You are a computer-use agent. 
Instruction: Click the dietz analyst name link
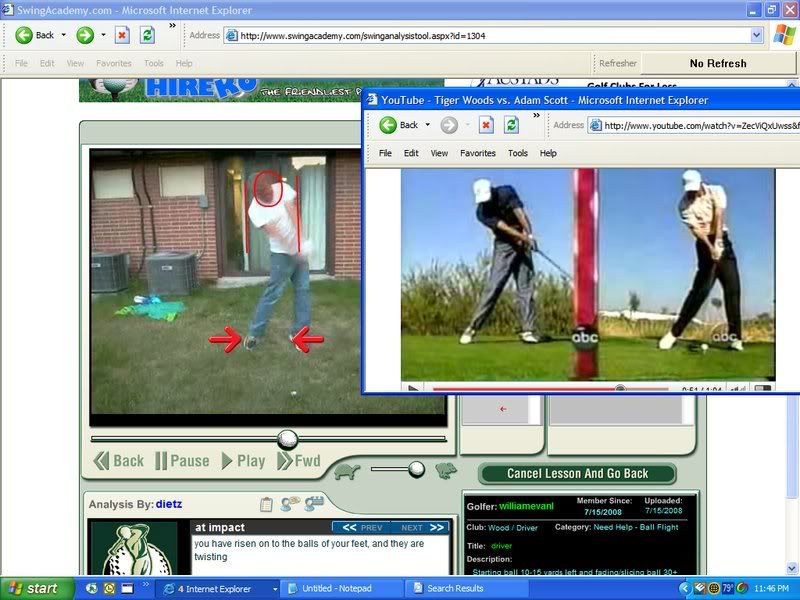coord(169,505)
